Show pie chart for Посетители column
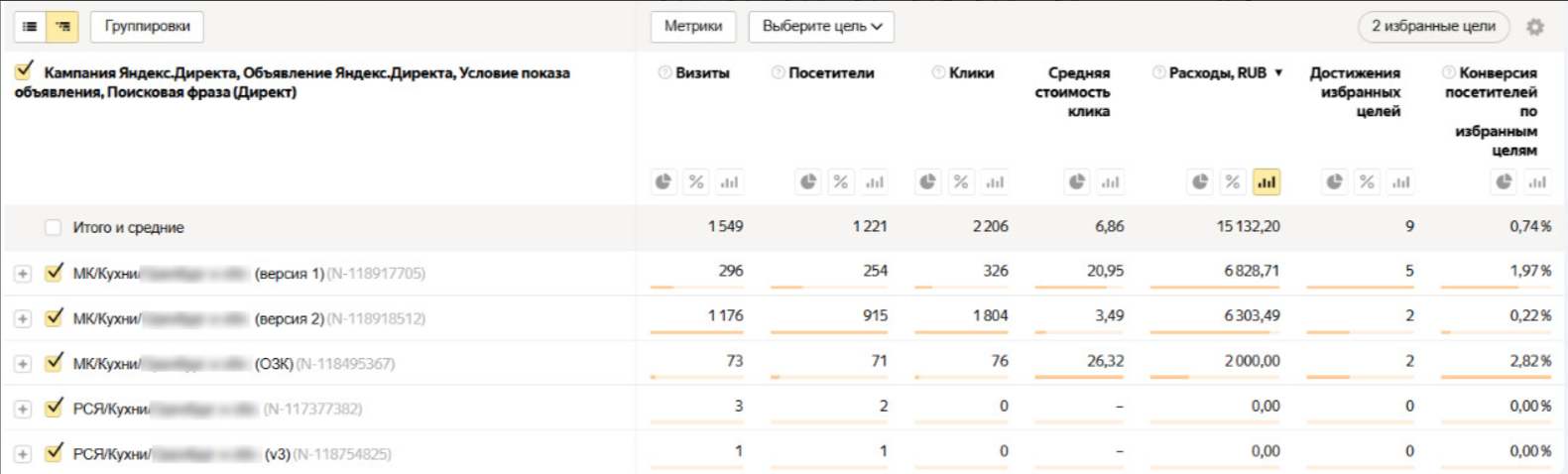The image size is (1568, 474). tap(808, 181)
